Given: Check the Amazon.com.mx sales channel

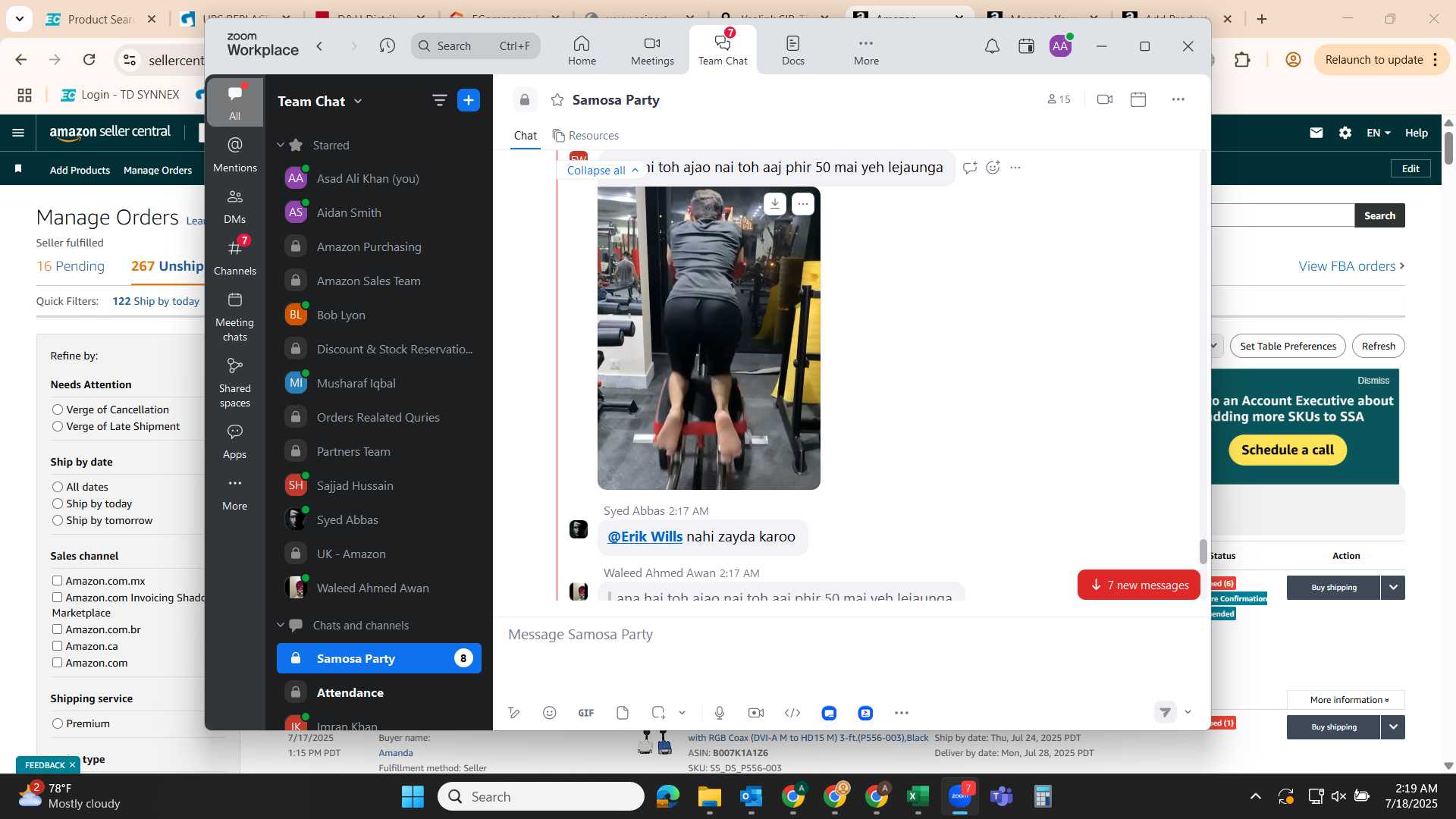Looking at the screenshot, I should tap(57, 581).
